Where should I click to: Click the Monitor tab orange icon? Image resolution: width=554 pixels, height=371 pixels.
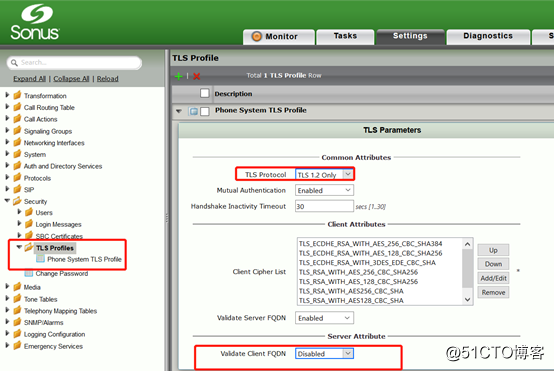[257, 36]
